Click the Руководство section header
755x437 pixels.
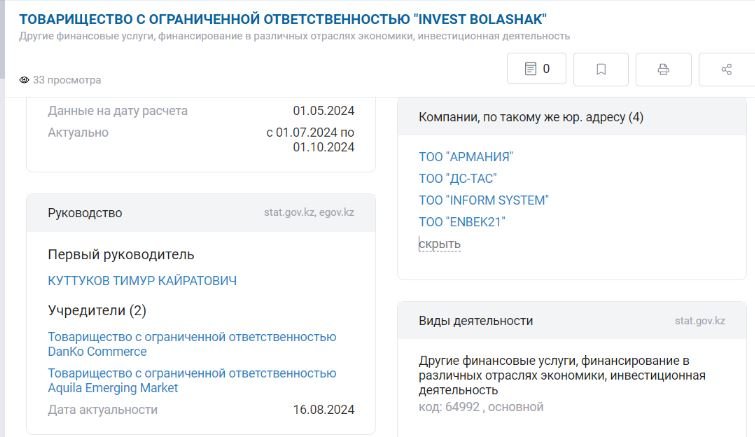click(85, 213)
